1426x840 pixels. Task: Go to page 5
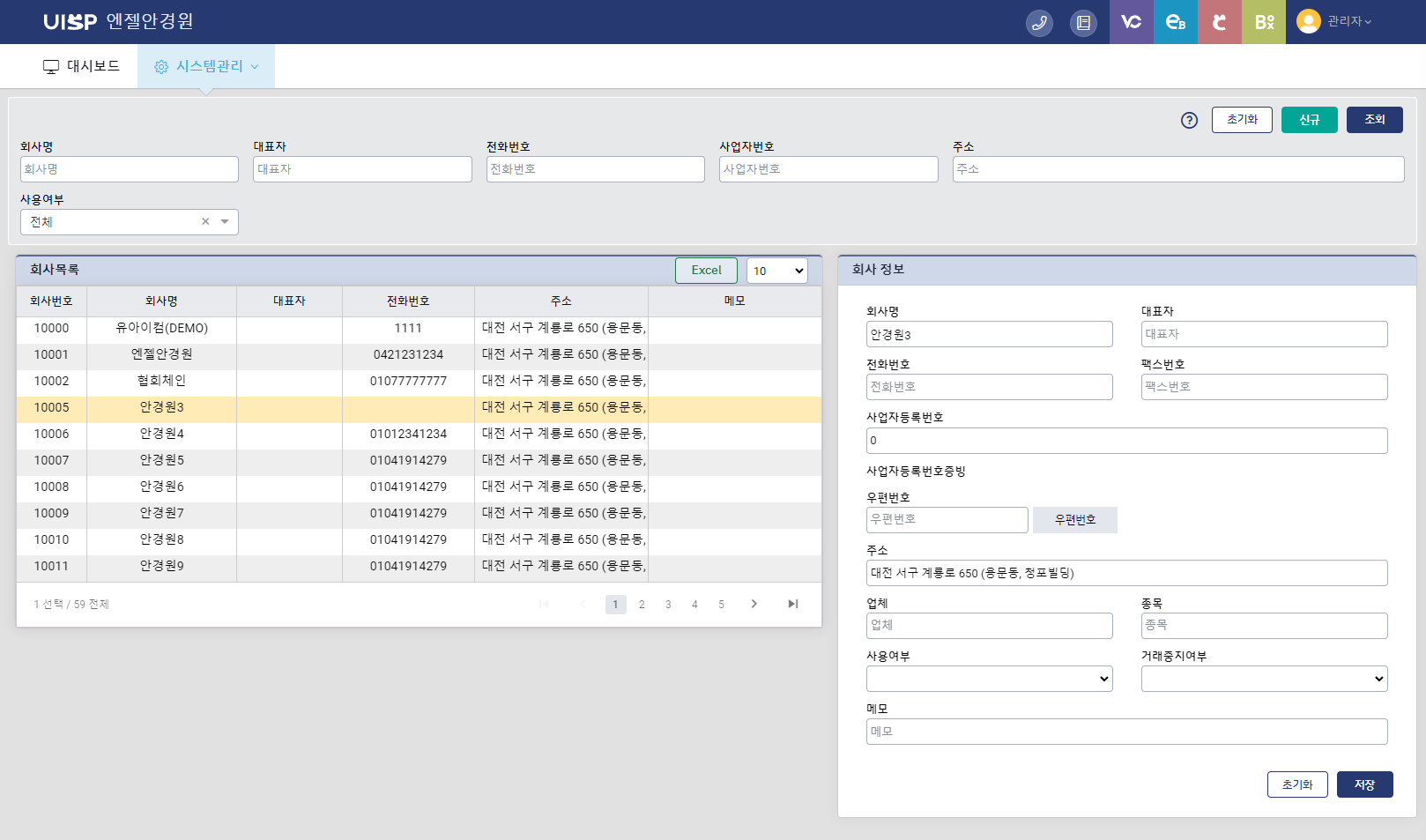721,605
